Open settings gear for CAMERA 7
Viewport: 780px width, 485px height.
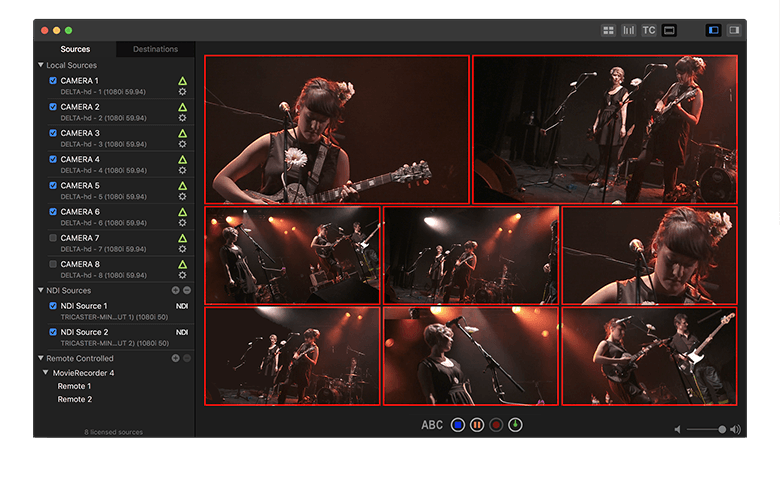pos(183,249)
